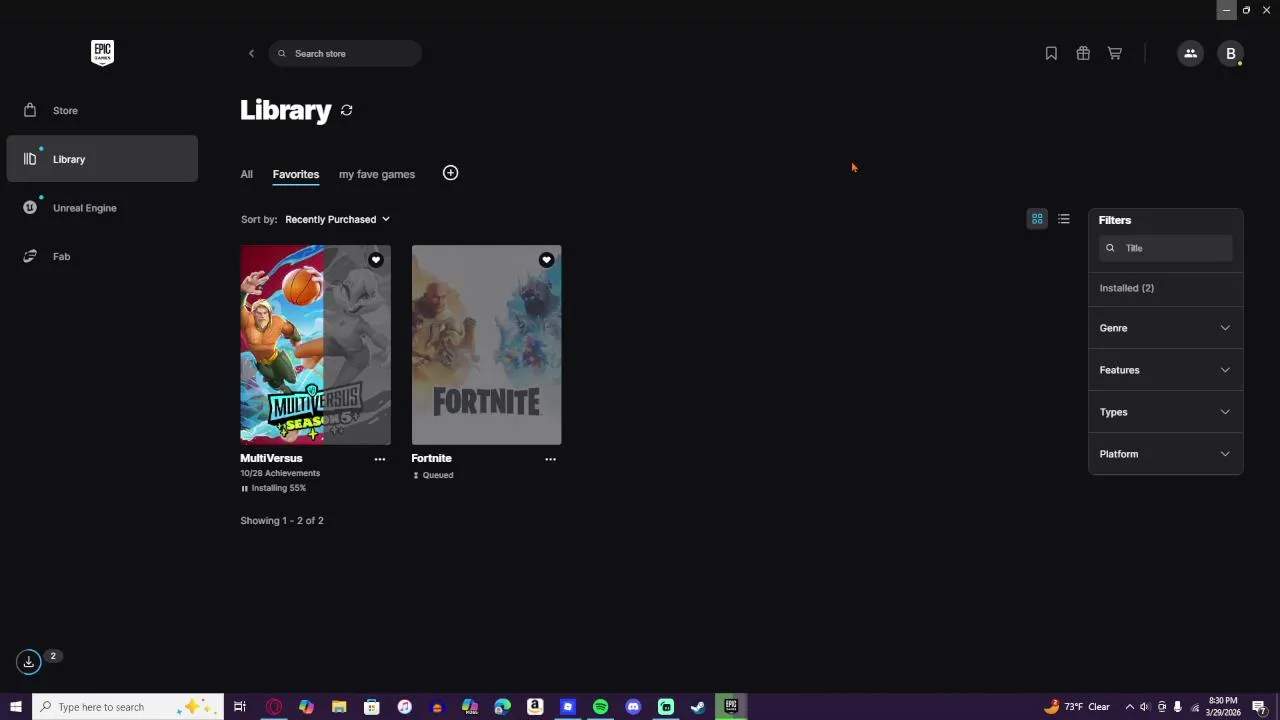Click the Epic Games logo
Viewport: 1280px width, 720px height.
click(x=102, y=53)
